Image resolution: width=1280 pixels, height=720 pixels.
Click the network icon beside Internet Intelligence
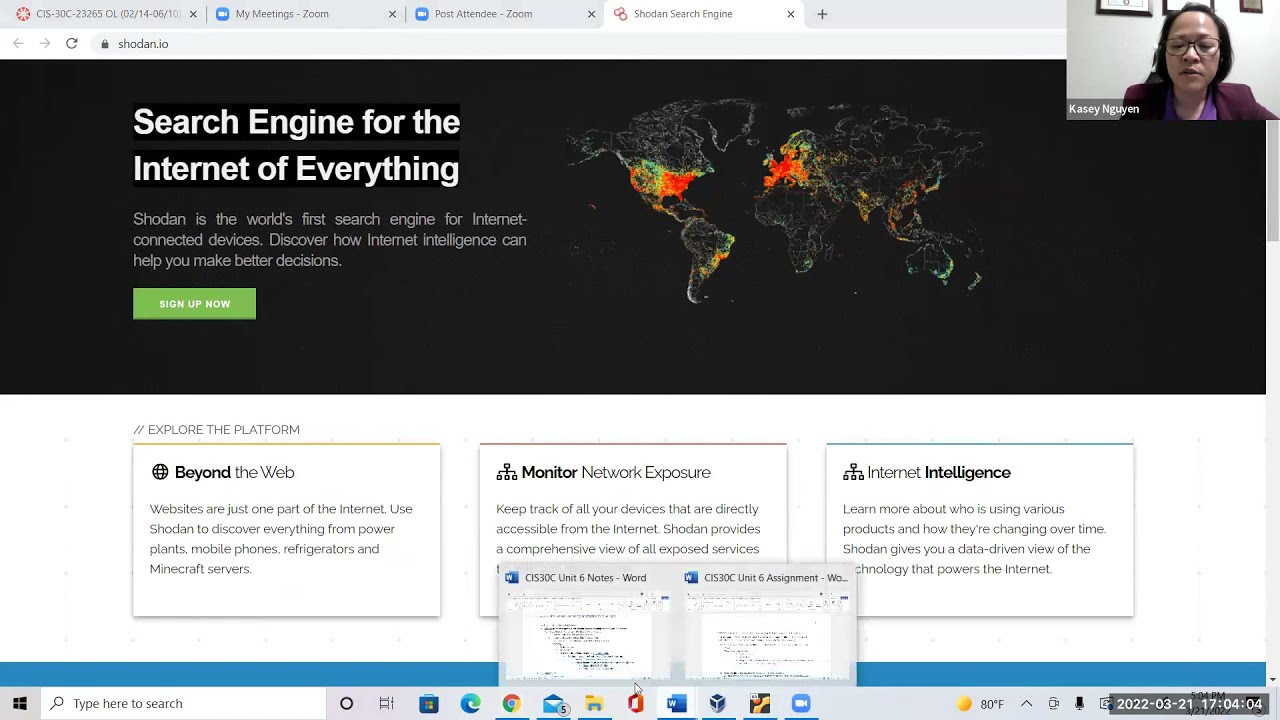pyautogui.click(x=853, y=472)
